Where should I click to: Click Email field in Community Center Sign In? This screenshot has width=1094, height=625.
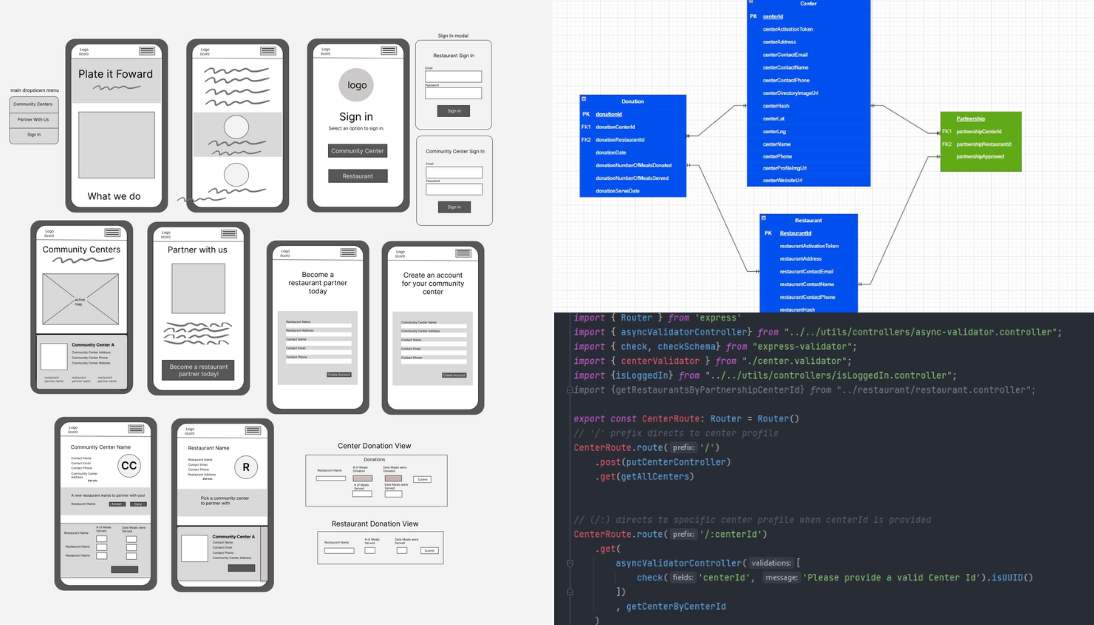click(453, 172)
